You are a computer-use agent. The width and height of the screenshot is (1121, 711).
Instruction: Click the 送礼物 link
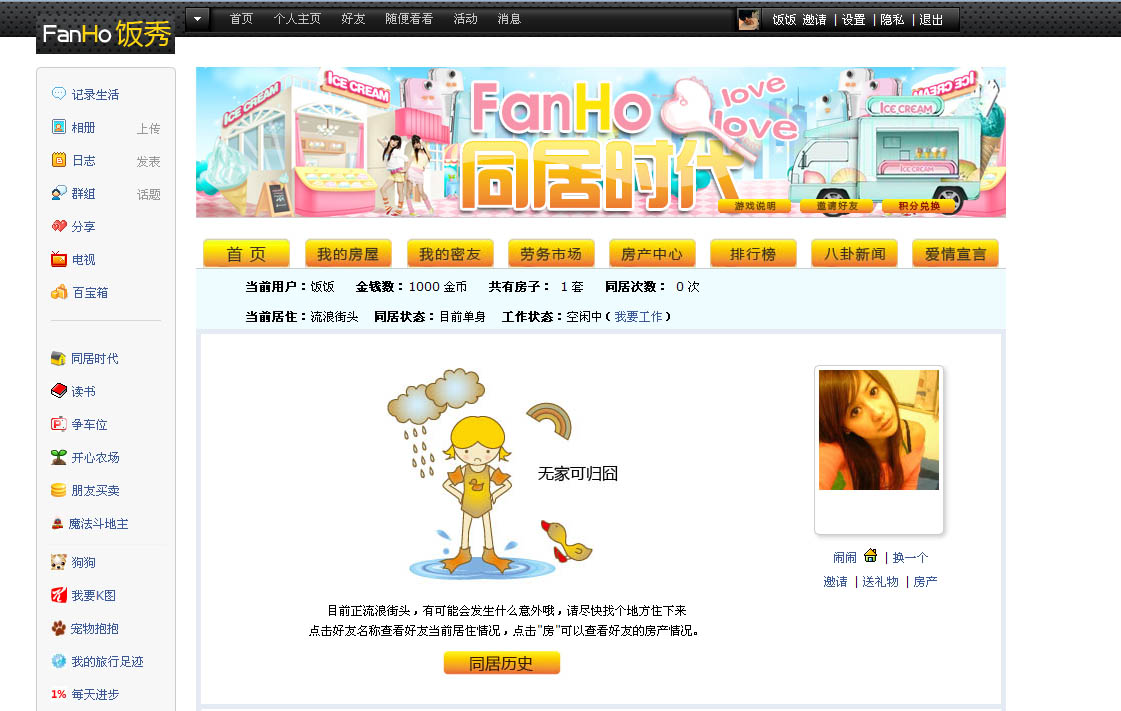pos(880,582)
